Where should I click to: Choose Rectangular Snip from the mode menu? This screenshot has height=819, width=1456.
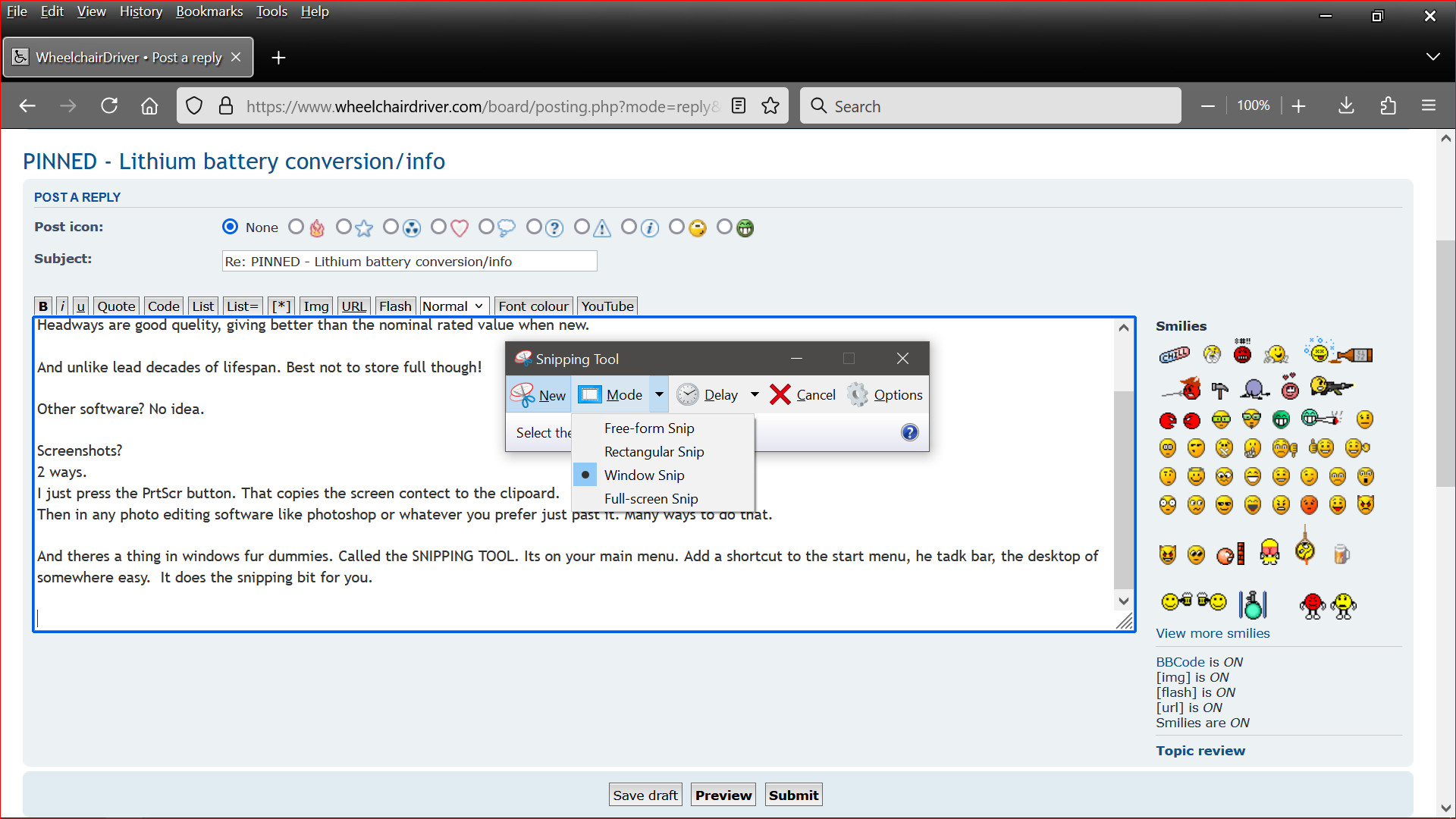[654, 452]
